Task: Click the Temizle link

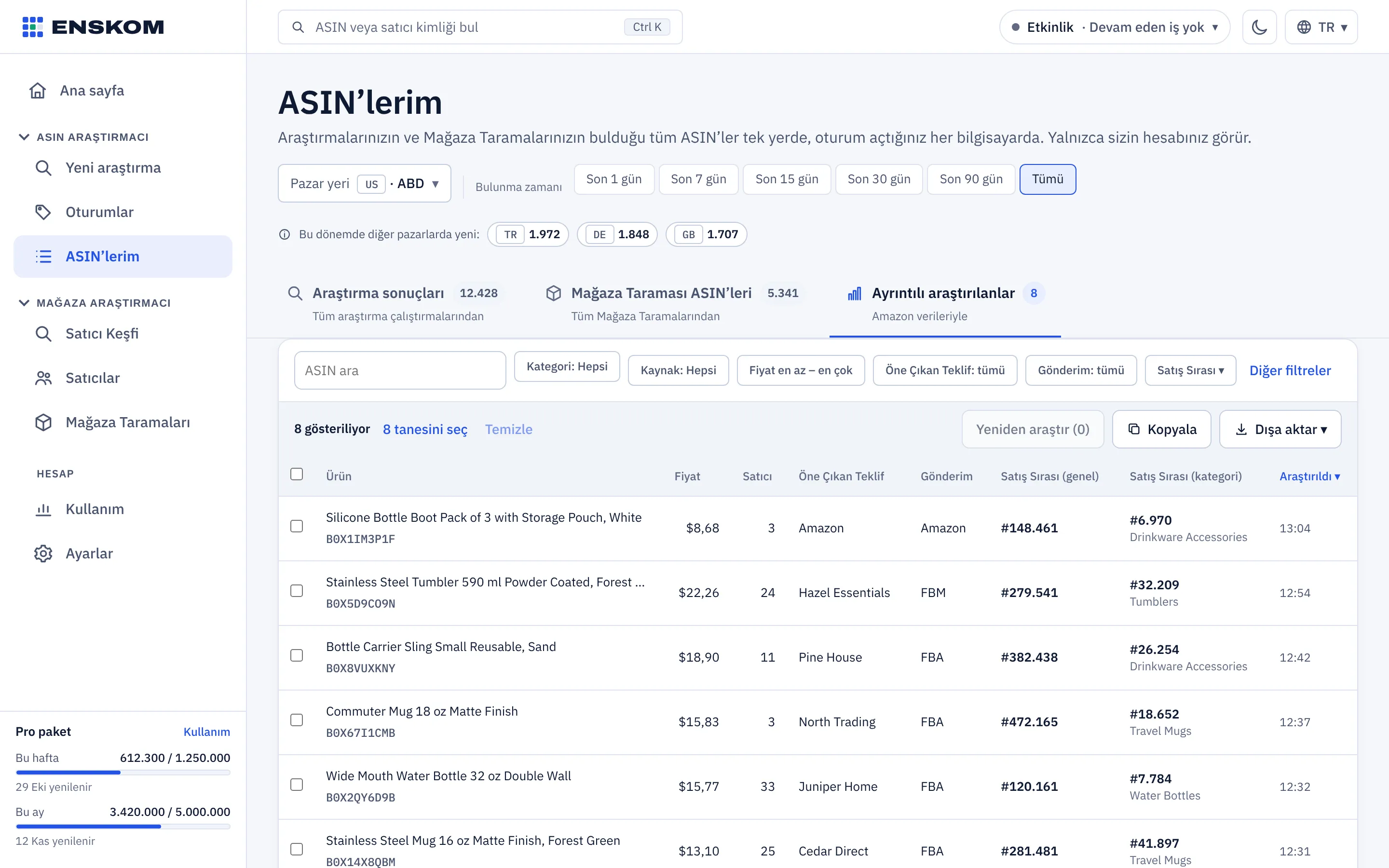Action: point(508,429)
